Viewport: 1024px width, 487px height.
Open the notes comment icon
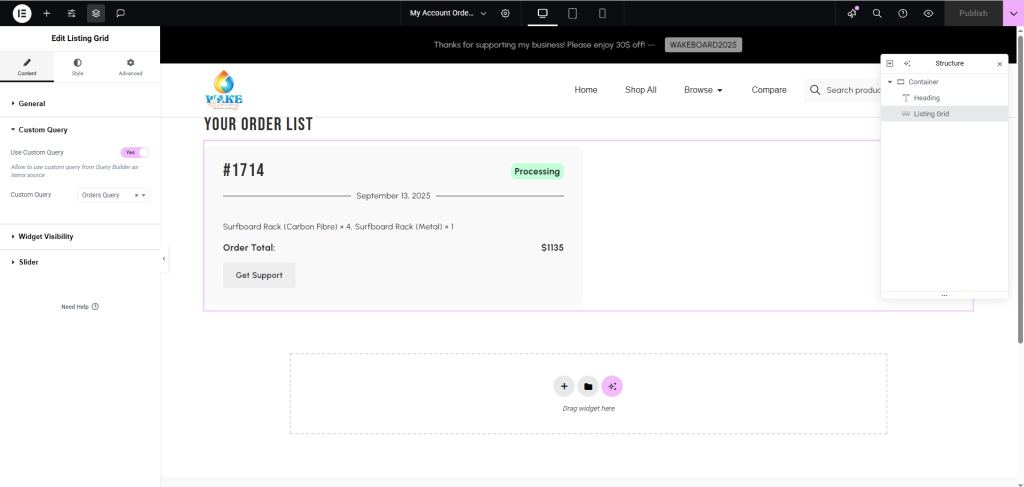(x=120, y=13)
